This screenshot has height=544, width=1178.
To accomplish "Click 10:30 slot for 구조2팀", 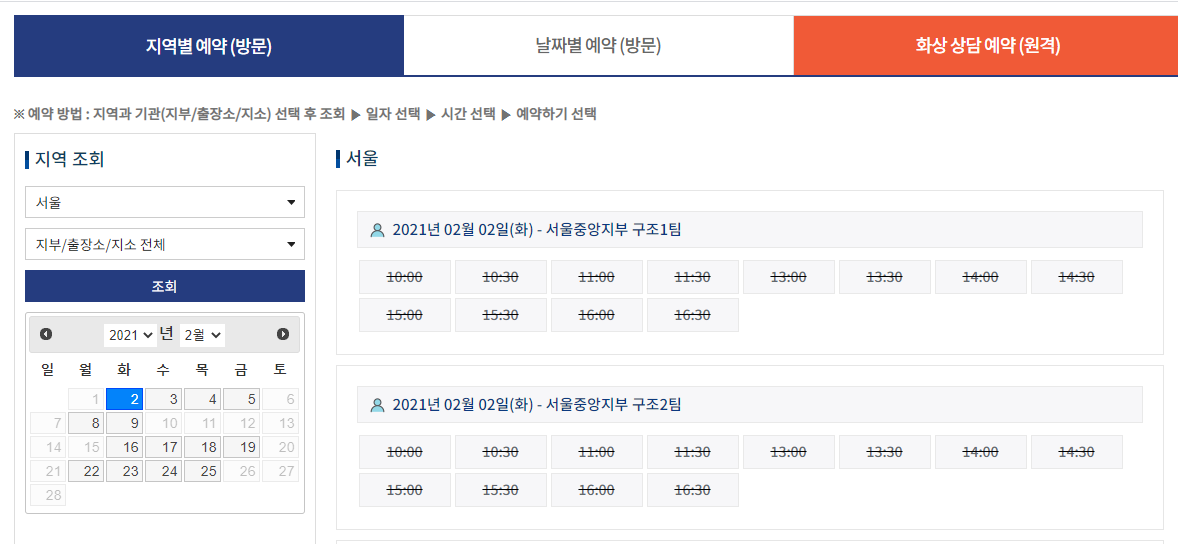I will click(501, 452).
